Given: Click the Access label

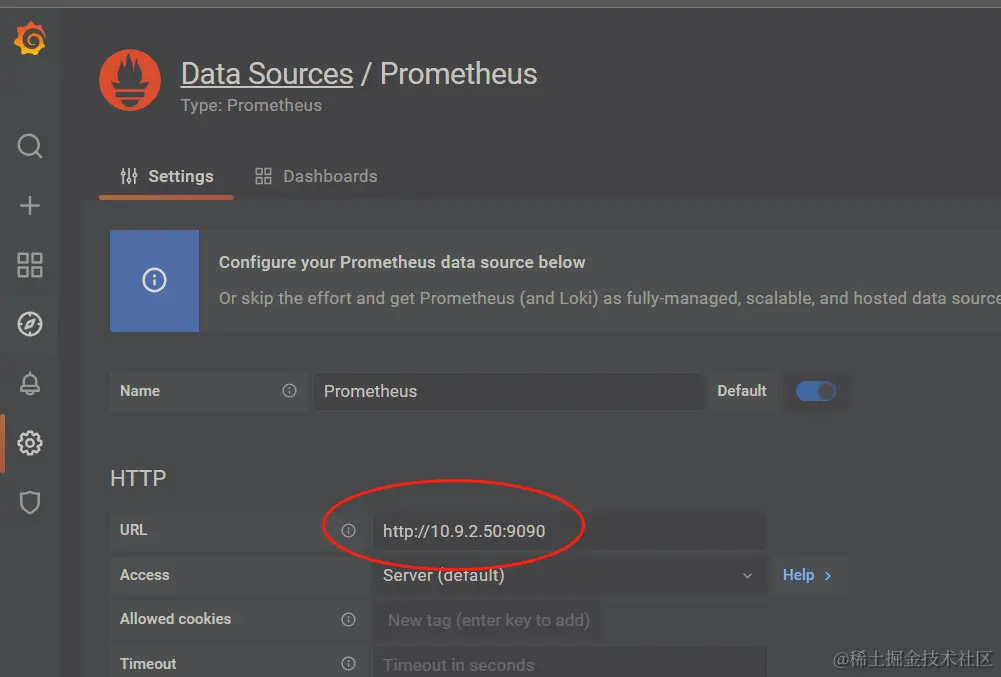Looking at the screenshot, I should click(x=144, y=575).
